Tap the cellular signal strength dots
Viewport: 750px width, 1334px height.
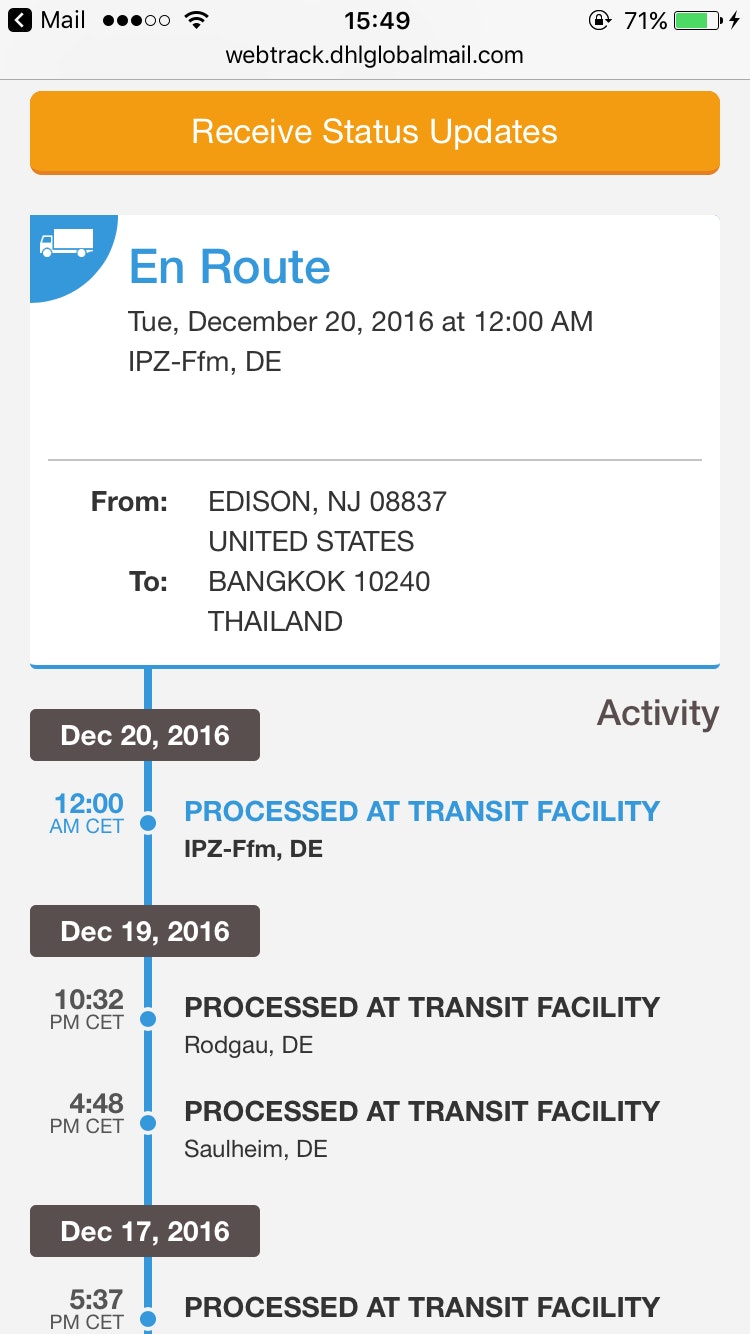pyautogui.click(x=136, y=20)
